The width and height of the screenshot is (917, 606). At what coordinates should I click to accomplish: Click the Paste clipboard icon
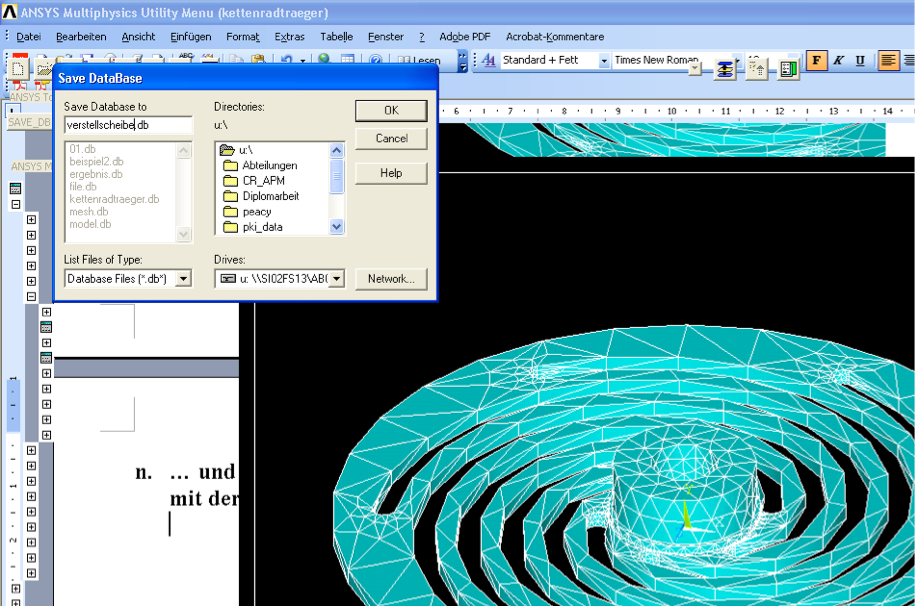pyautogui.click(x=258, y=59)
